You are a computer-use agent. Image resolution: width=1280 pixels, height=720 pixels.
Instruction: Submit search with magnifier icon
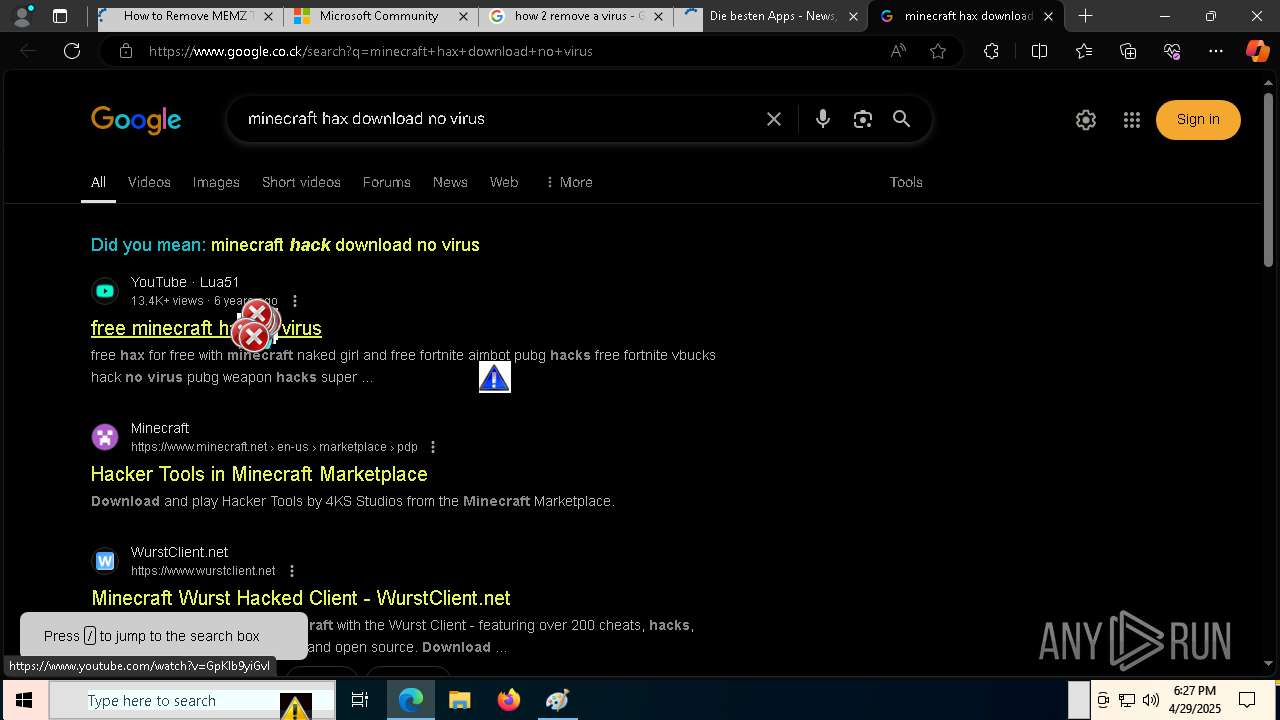click(902, 119)
